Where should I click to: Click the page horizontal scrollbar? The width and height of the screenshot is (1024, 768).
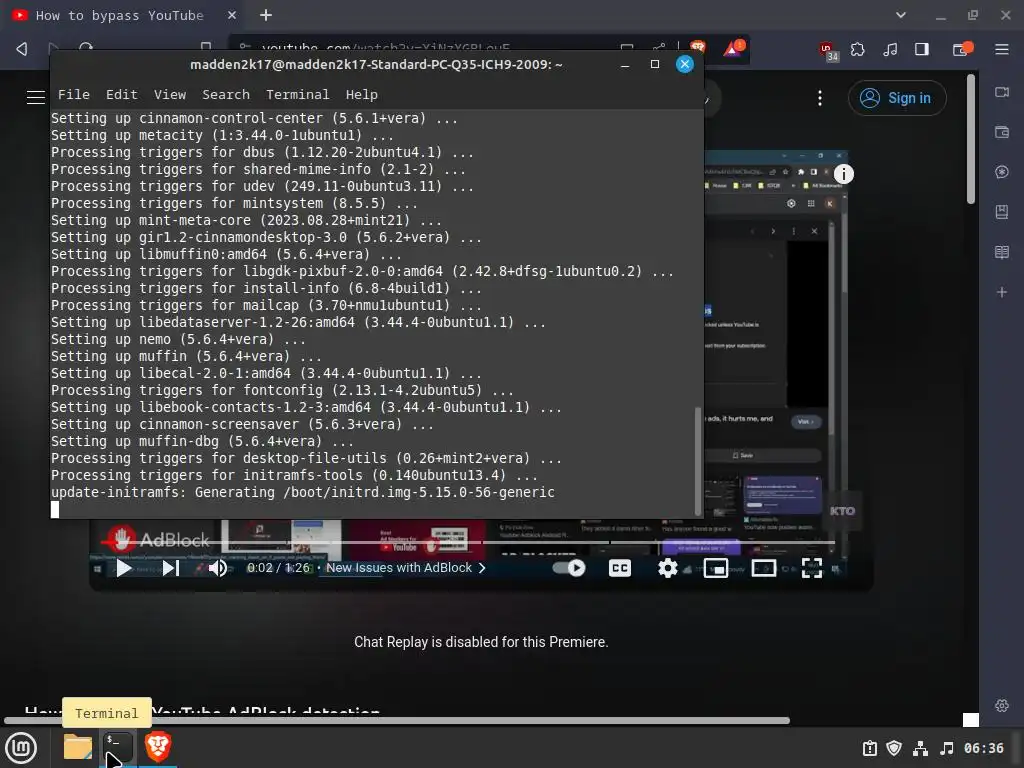coord(397,721)
